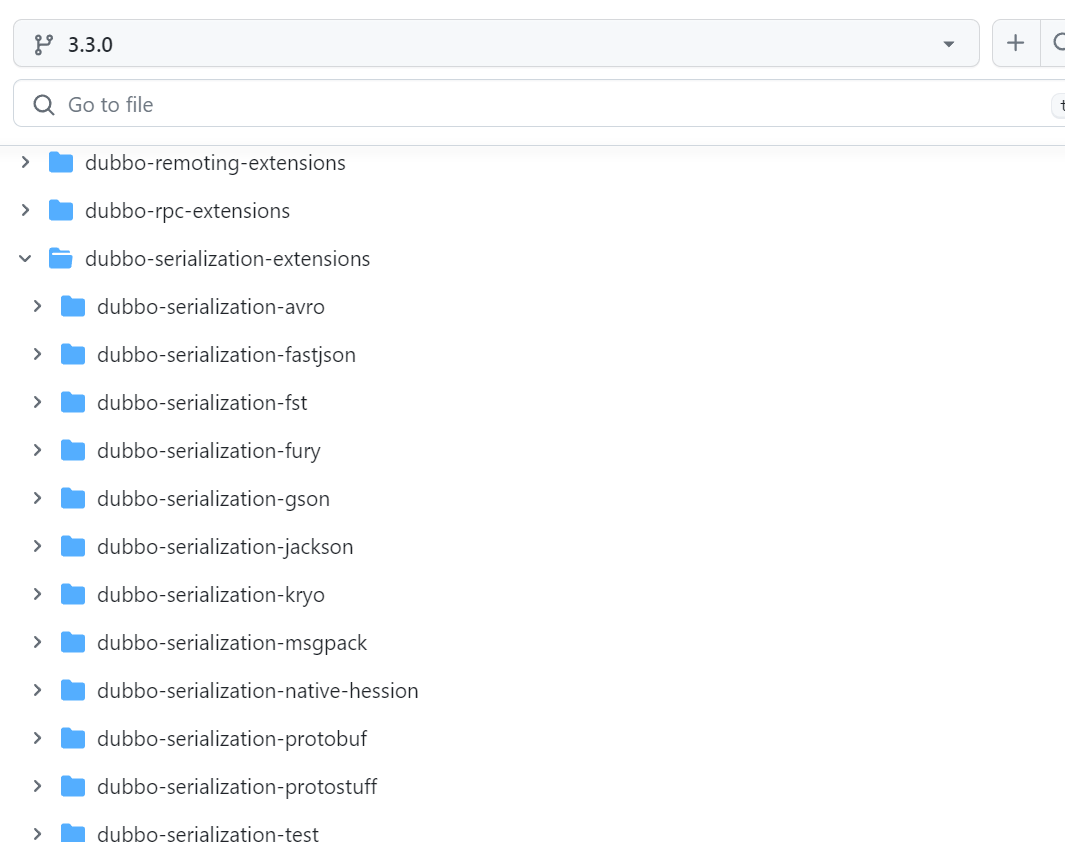The image size is (1065, 842).
Task: Open the dubbo-serialization-msgpack folder
Action: point(232,643)
